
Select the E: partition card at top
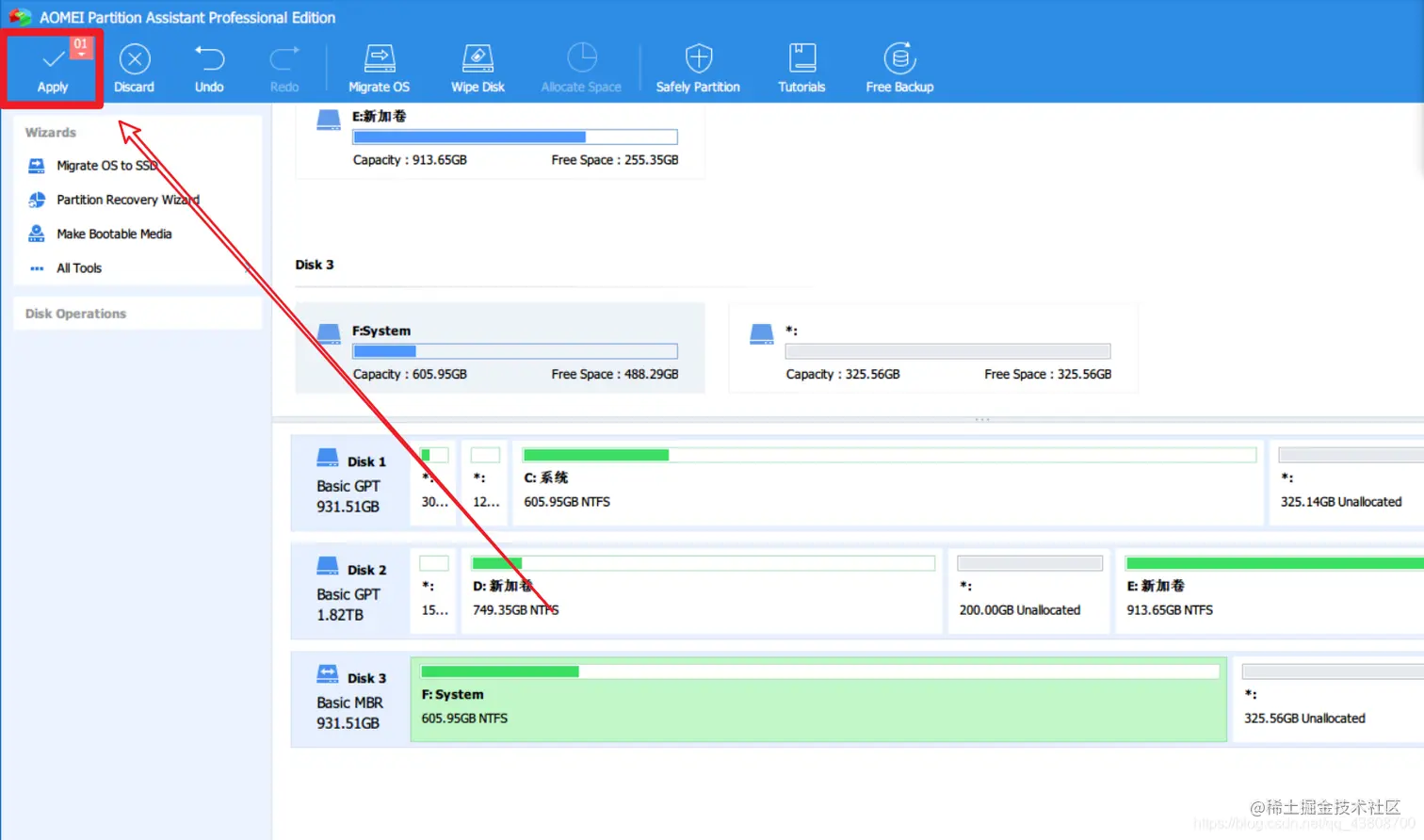500,140
